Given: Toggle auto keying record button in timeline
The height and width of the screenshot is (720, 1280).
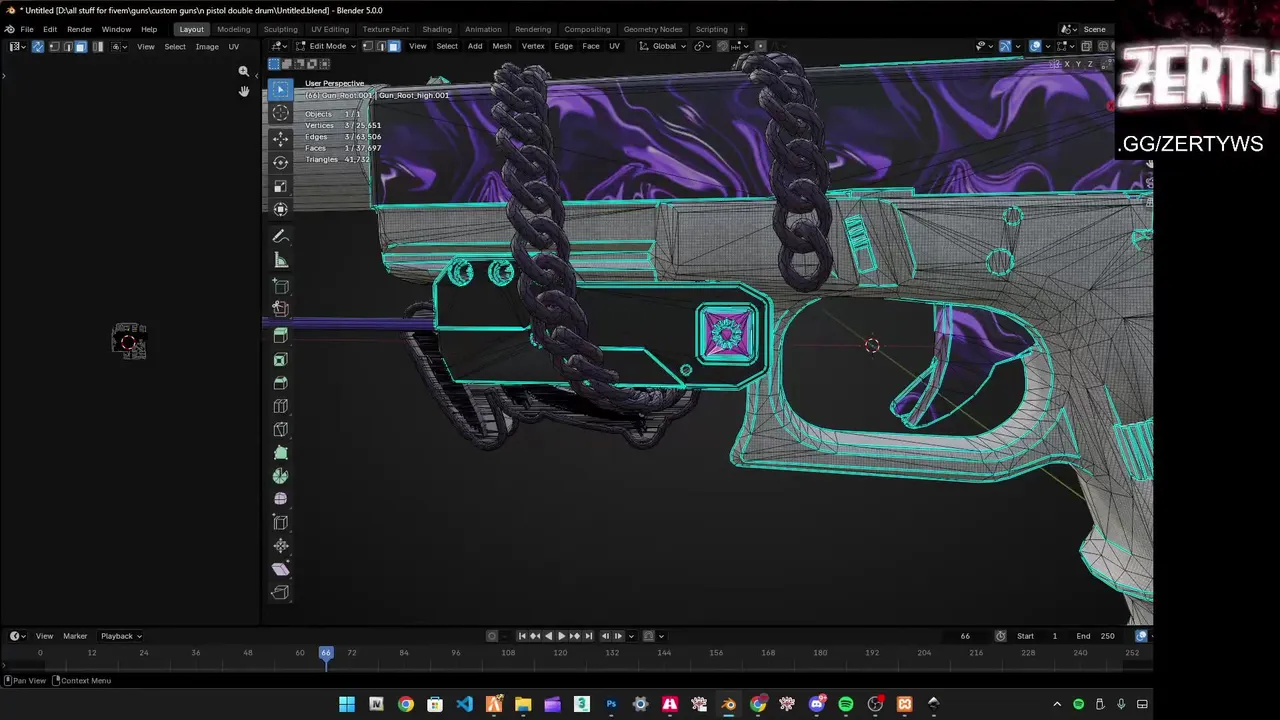Looking at the screenshot, I should pos(492,636).
